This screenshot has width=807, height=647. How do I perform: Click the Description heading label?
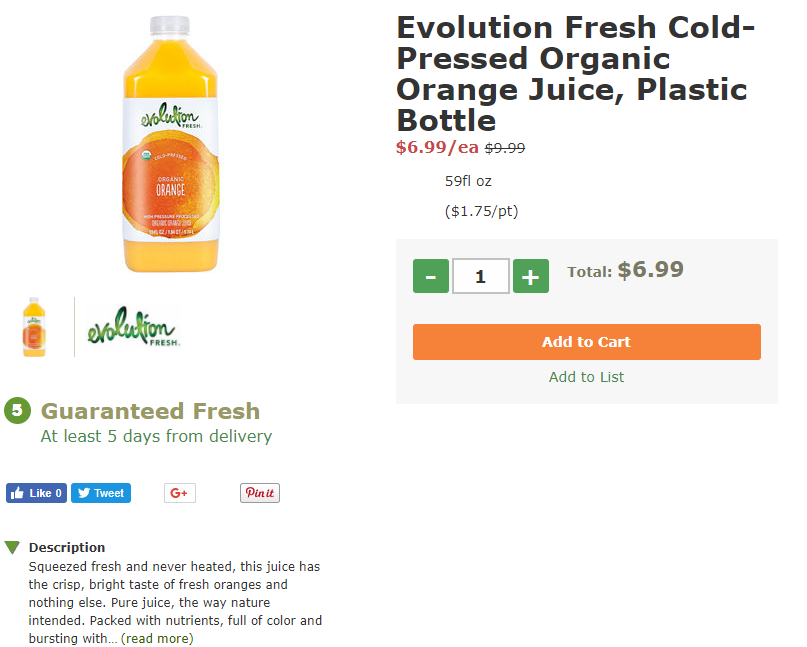pos(67,547)
